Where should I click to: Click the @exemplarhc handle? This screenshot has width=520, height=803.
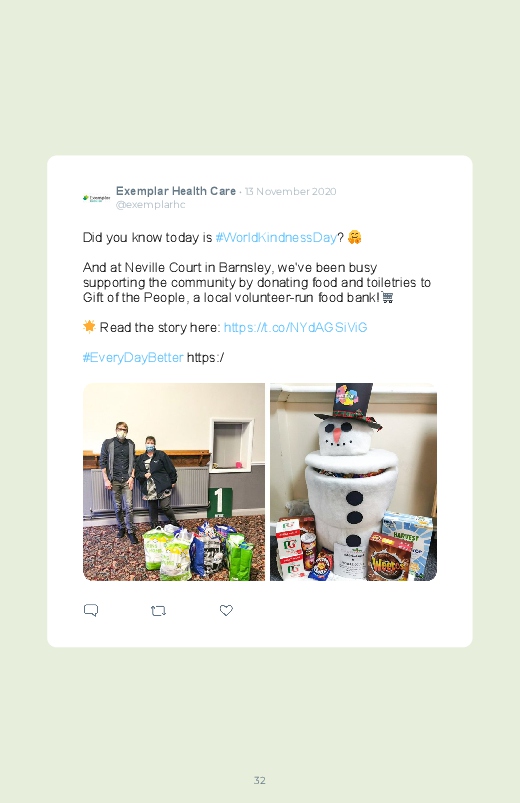coord(151,204)
